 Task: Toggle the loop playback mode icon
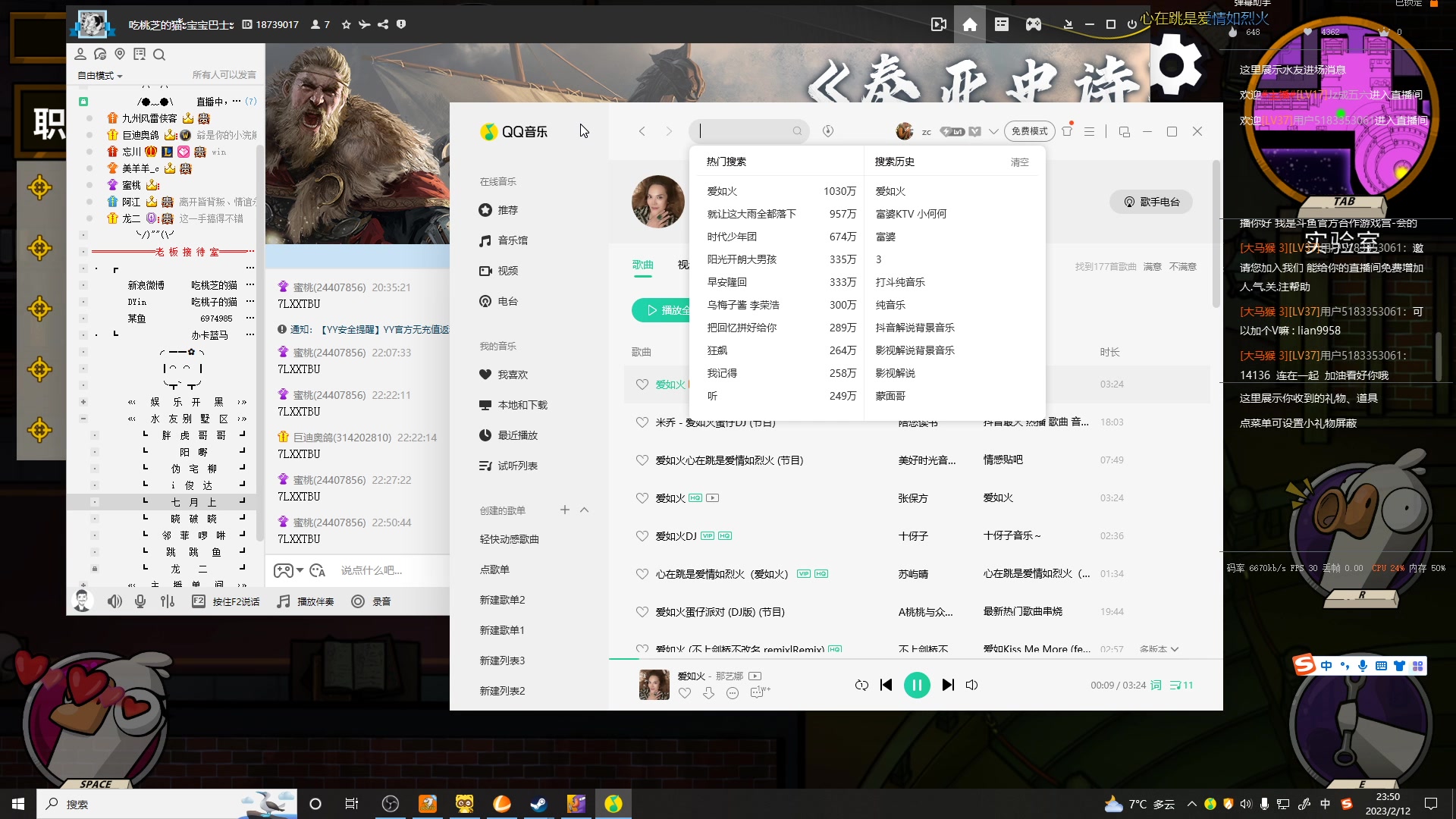point(861,685)
